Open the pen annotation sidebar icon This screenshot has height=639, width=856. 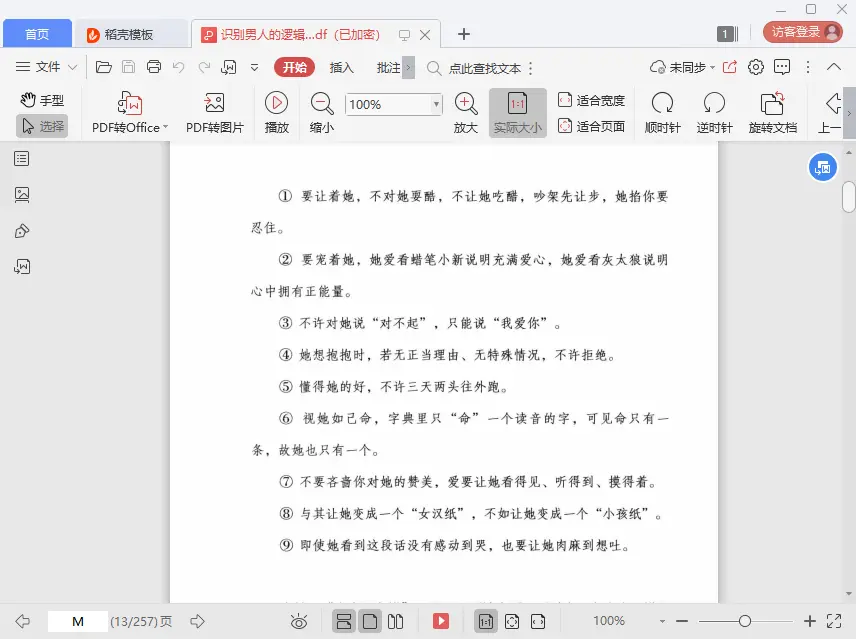[22, 231]
